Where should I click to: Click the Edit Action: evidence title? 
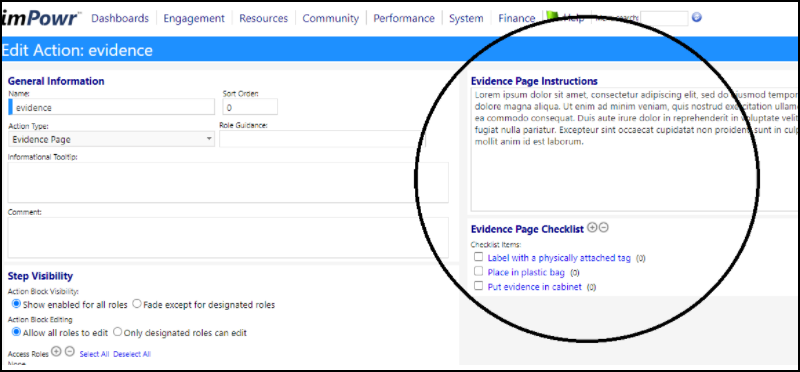pos(77,50)
